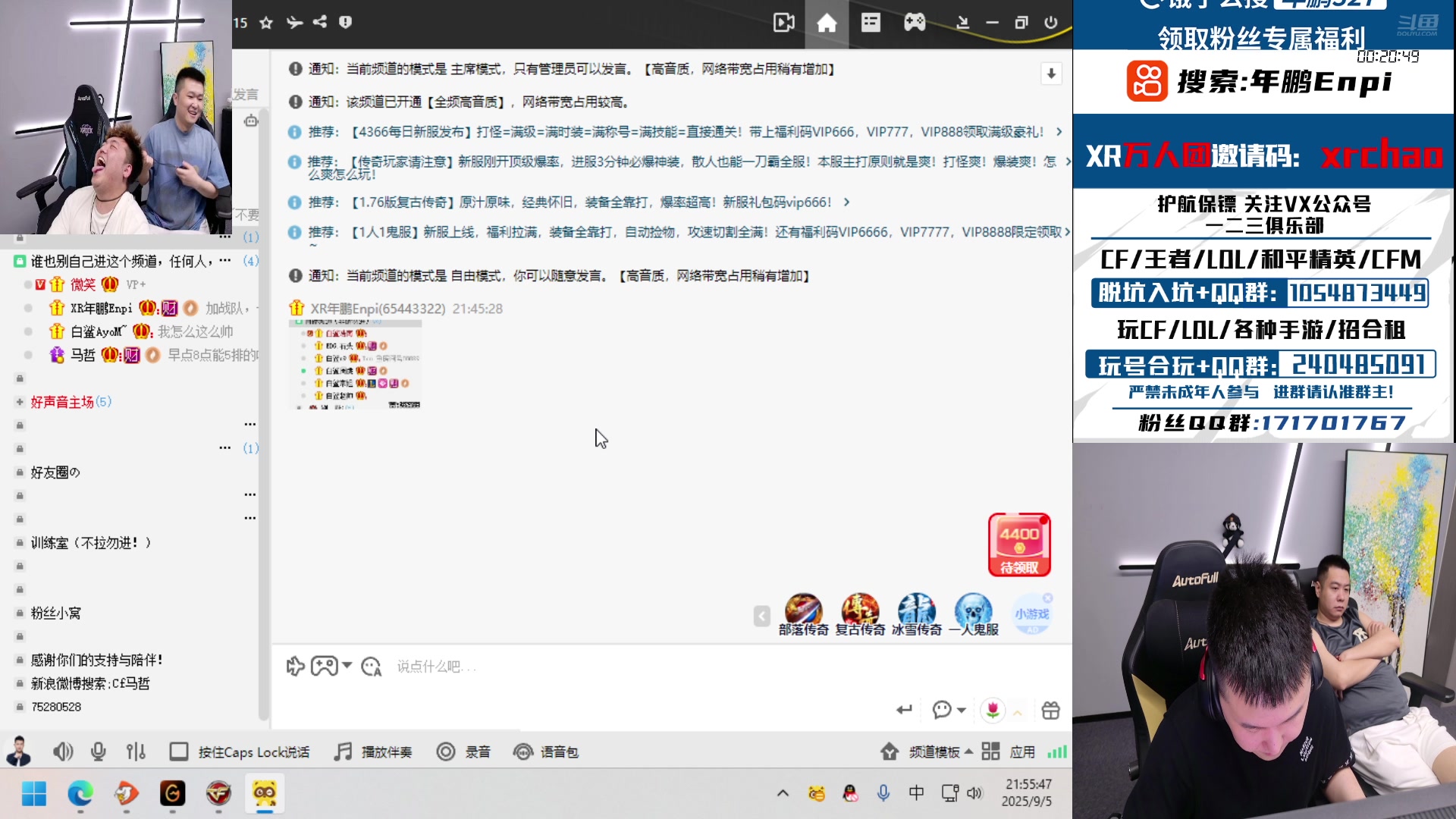
Task: Open the CrossFire icon on taskbar
Action: pyautogui.click(x=218, y=794)
